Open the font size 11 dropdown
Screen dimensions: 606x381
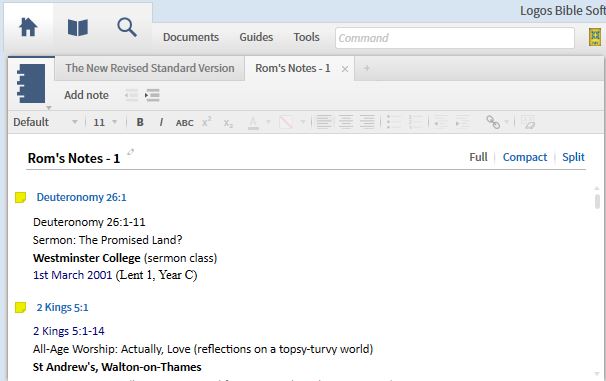pyautogui.click(x=105, y=122)
